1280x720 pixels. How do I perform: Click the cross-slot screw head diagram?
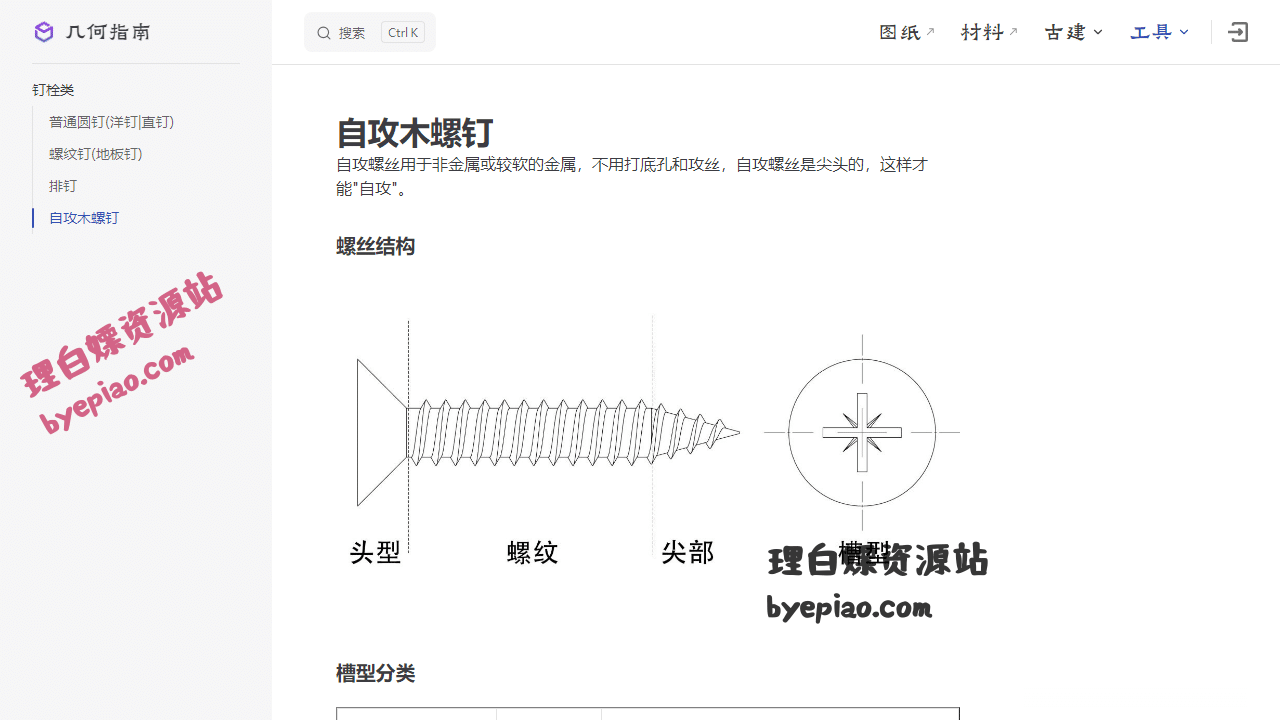point(862,432)
